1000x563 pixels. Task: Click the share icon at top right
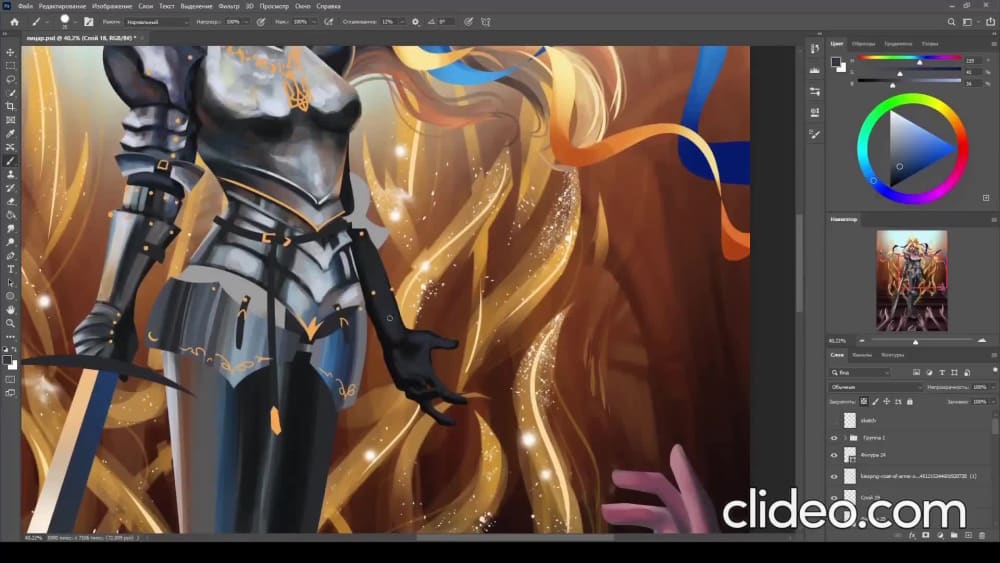point(990,22)
